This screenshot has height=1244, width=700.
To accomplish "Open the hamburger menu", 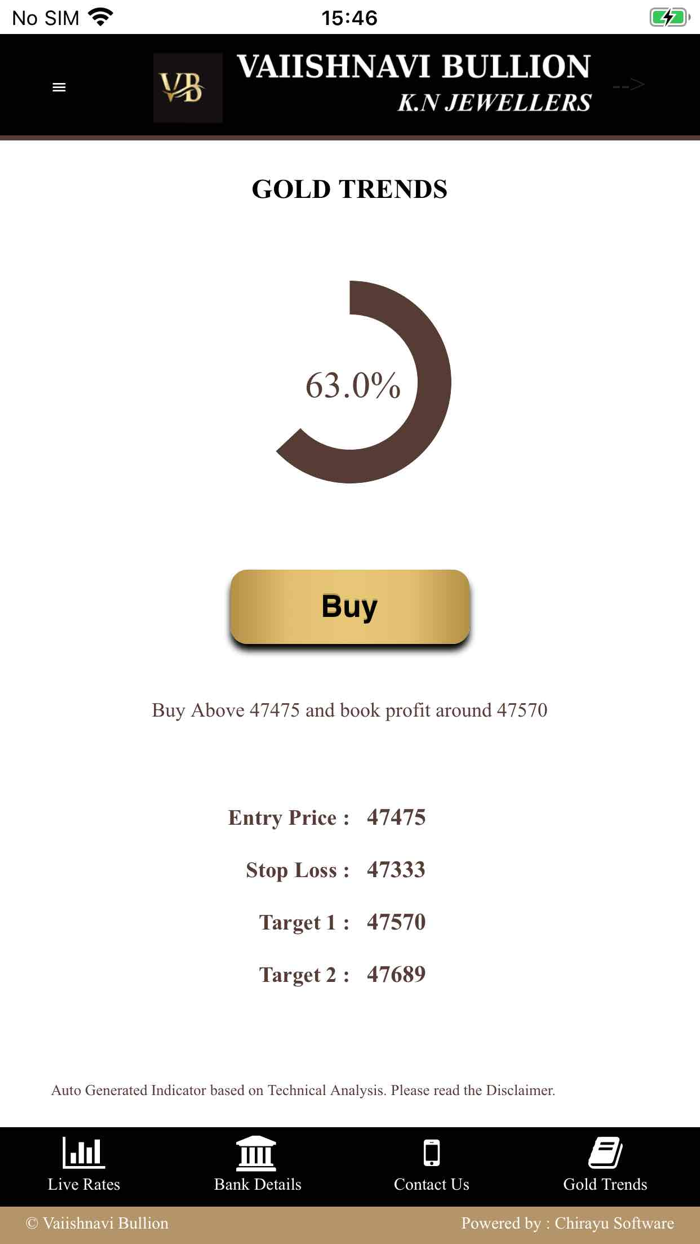I will click(59, 88).
